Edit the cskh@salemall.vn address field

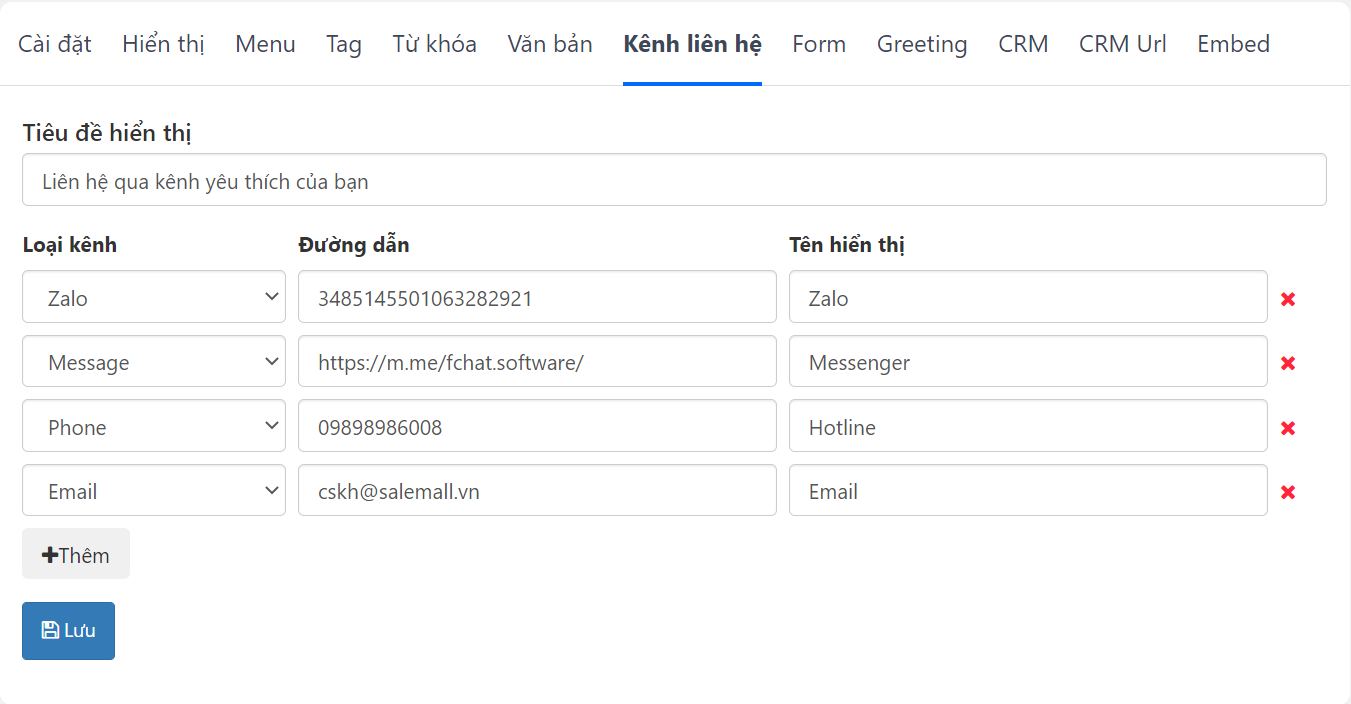point(537,490)
